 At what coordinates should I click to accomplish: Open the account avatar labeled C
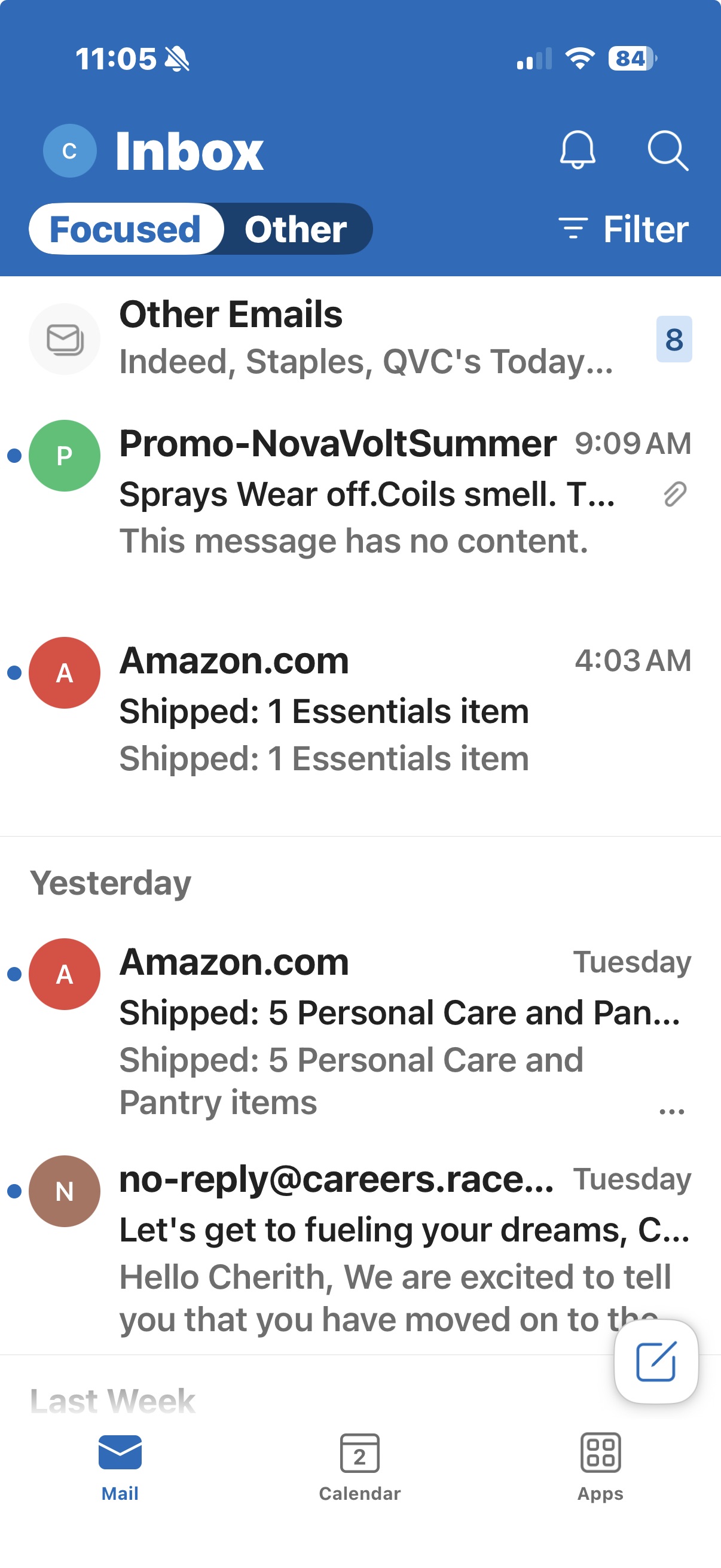[x=69, y=150]
